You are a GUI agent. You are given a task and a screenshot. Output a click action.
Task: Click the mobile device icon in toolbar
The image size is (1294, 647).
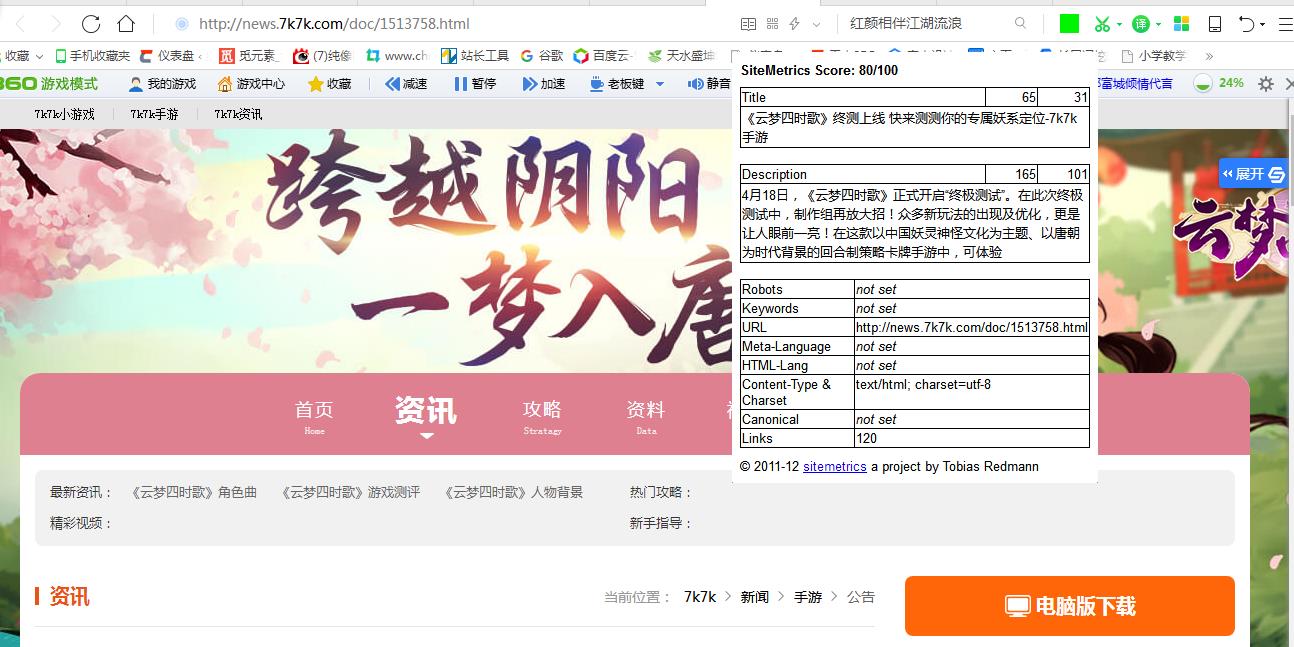coord(1215,23)
